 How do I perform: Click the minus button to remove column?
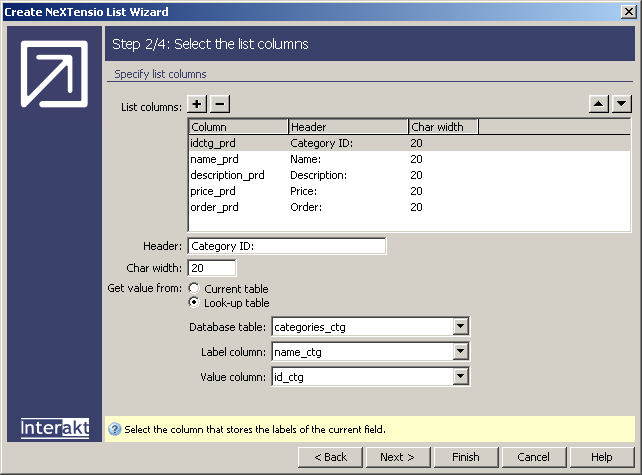point(220,104)
